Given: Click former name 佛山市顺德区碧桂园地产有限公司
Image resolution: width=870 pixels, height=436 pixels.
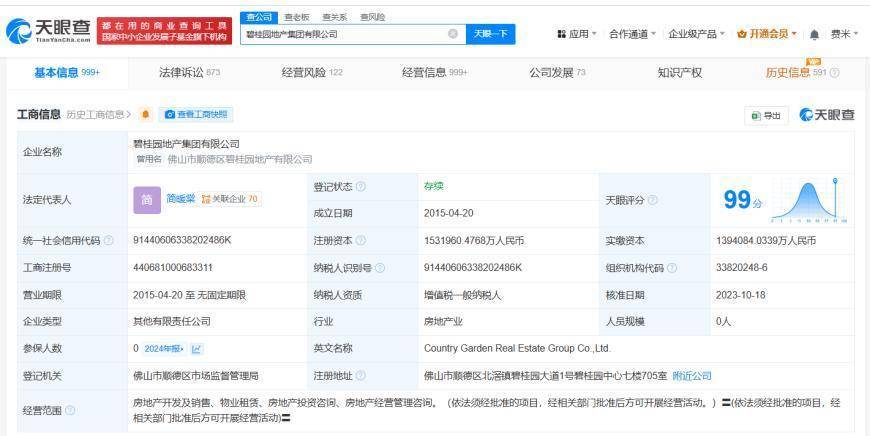Looking at the screenshot, I should click(240, 160).
